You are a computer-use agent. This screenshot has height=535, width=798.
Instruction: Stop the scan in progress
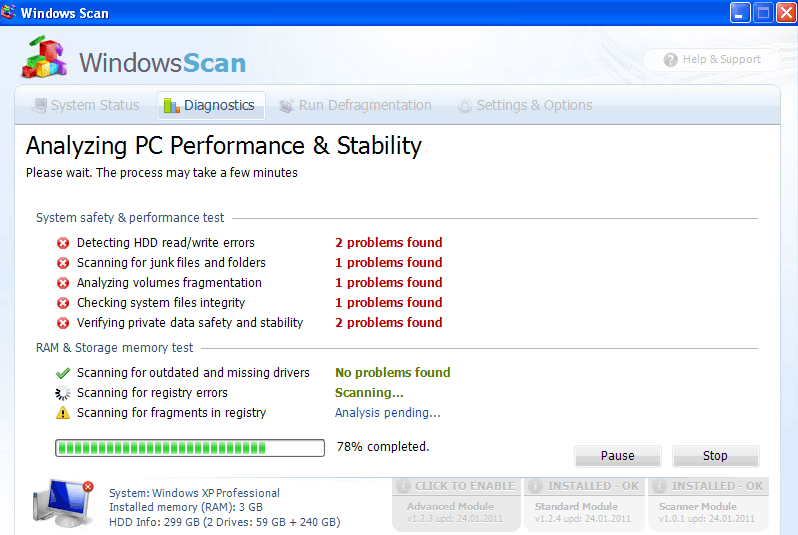(715, 456)
